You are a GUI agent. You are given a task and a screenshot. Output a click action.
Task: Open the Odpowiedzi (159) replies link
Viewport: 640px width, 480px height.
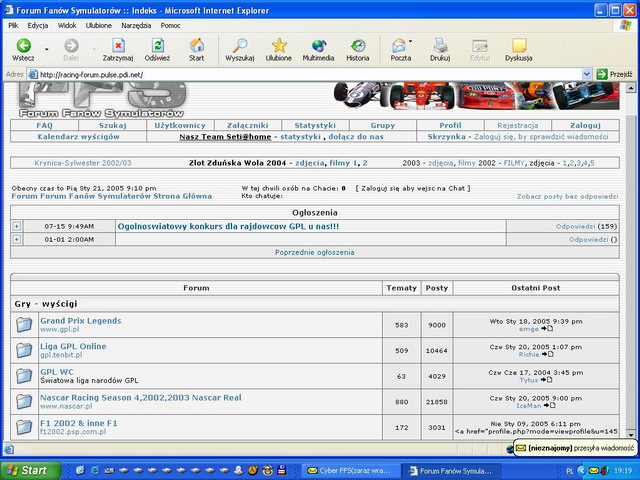[586, 226]
